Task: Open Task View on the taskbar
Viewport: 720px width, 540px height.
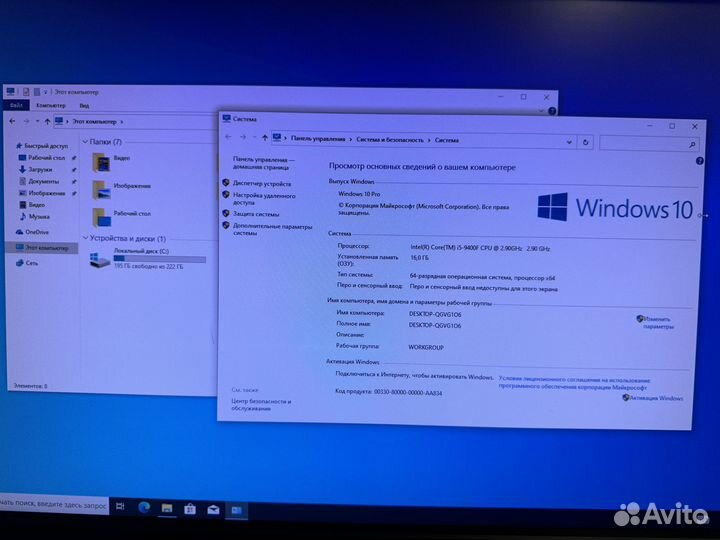Action: click(120, 506)
